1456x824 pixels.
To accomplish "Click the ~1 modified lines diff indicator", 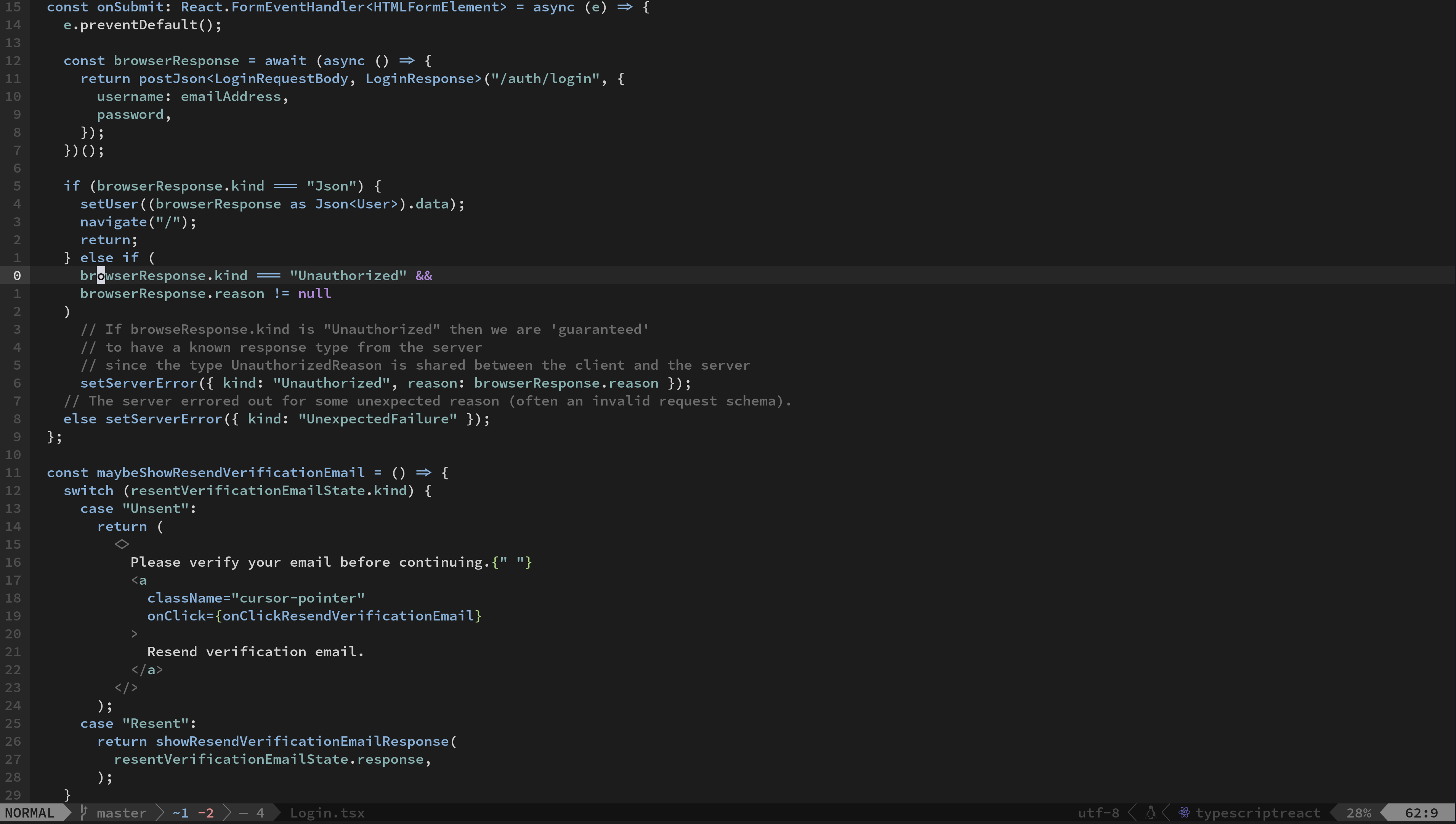I will (x=181, y=813).
